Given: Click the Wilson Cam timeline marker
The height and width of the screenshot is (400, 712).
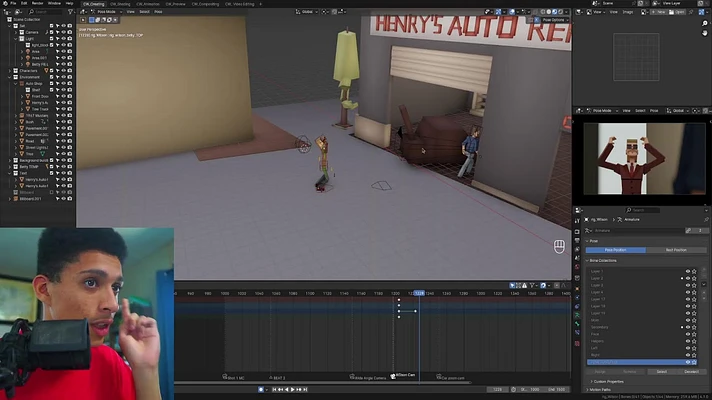Looking at the screenshot, I should (403, 375).
